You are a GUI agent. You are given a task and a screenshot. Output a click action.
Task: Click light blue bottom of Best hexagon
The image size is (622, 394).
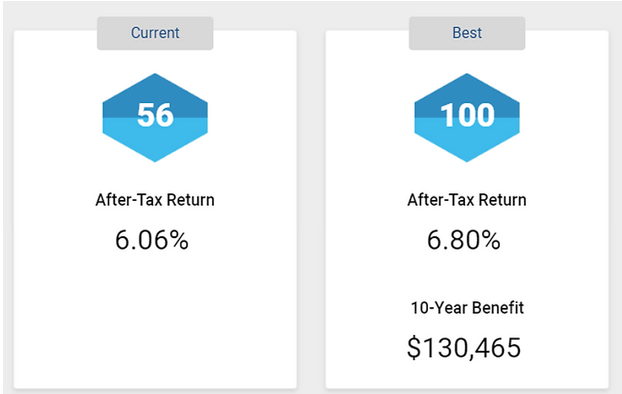[x=467, y=143]
